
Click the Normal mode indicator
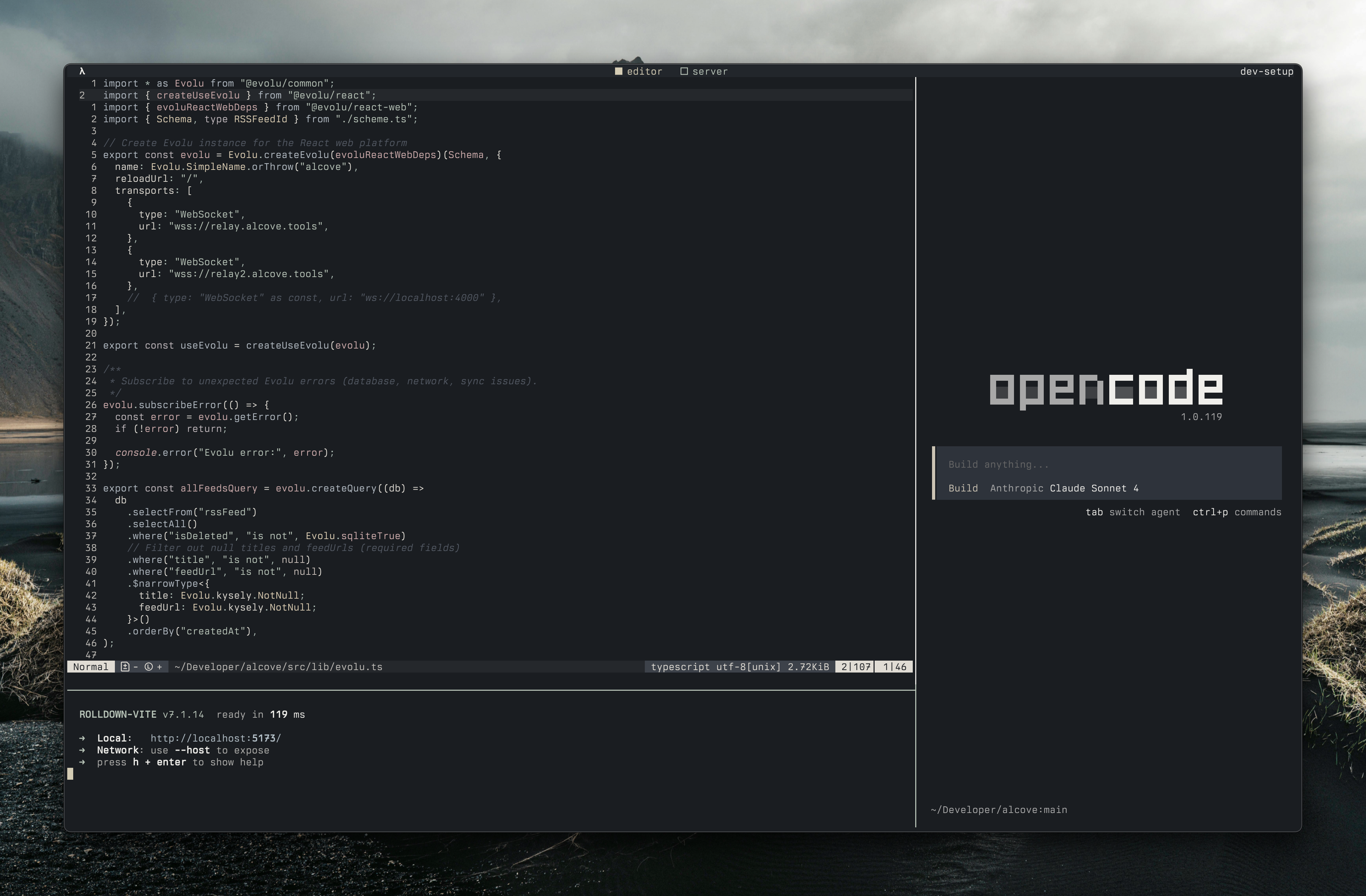point(90,667)
